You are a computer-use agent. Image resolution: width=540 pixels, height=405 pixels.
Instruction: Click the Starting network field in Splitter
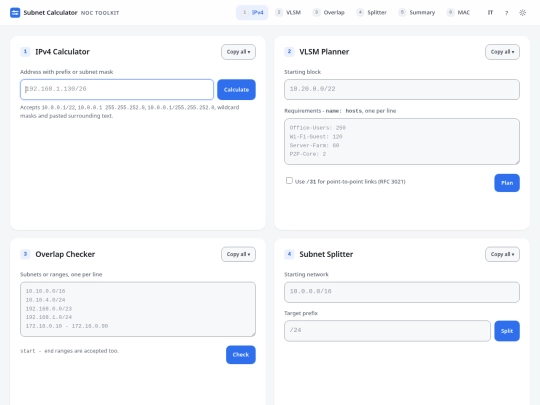tap(402, 292)
